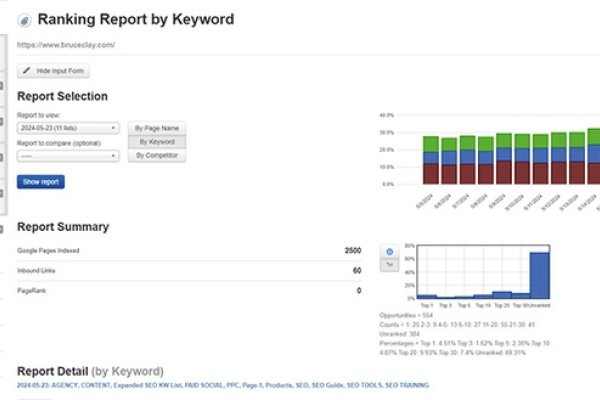Click the paperclip icon beside the report title

(x=23, y=20)
